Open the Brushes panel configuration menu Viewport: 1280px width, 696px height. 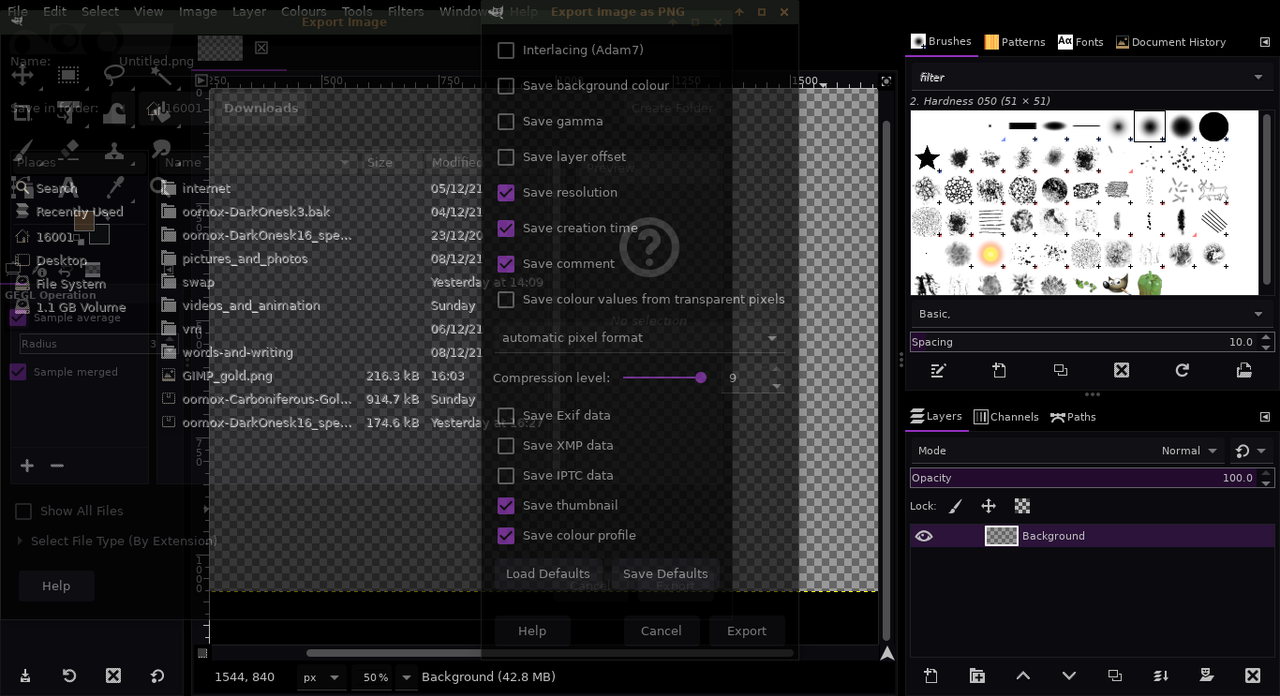(x=1264, y=42)
